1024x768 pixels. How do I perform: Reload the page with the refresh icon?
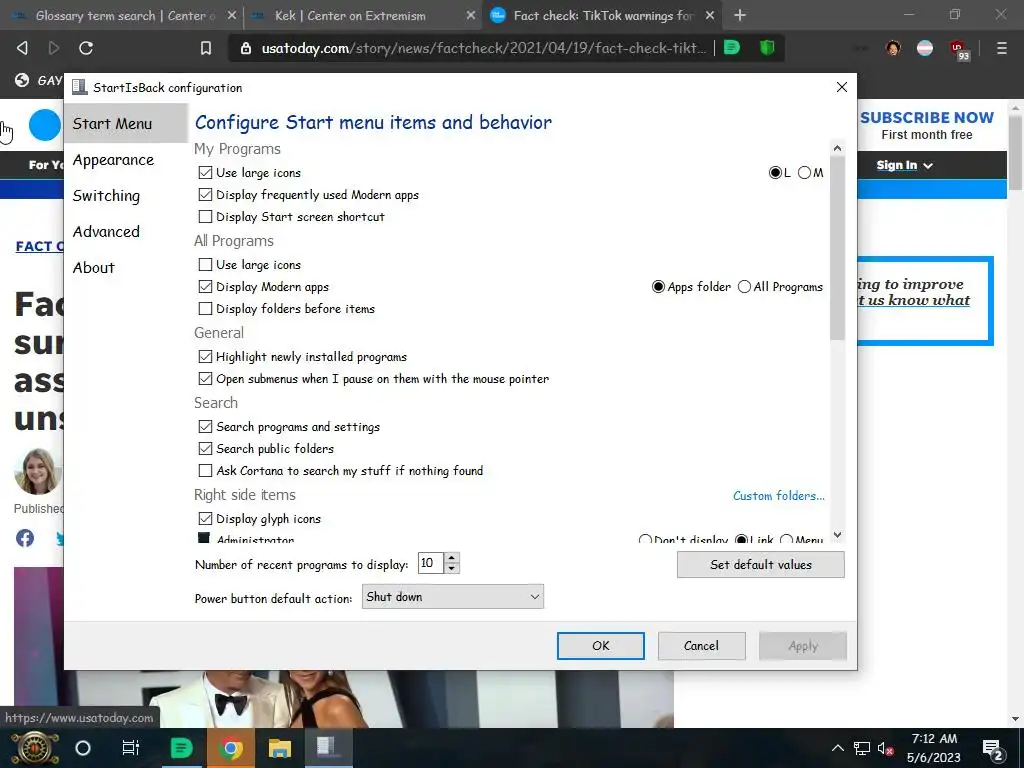click(86, 48)
